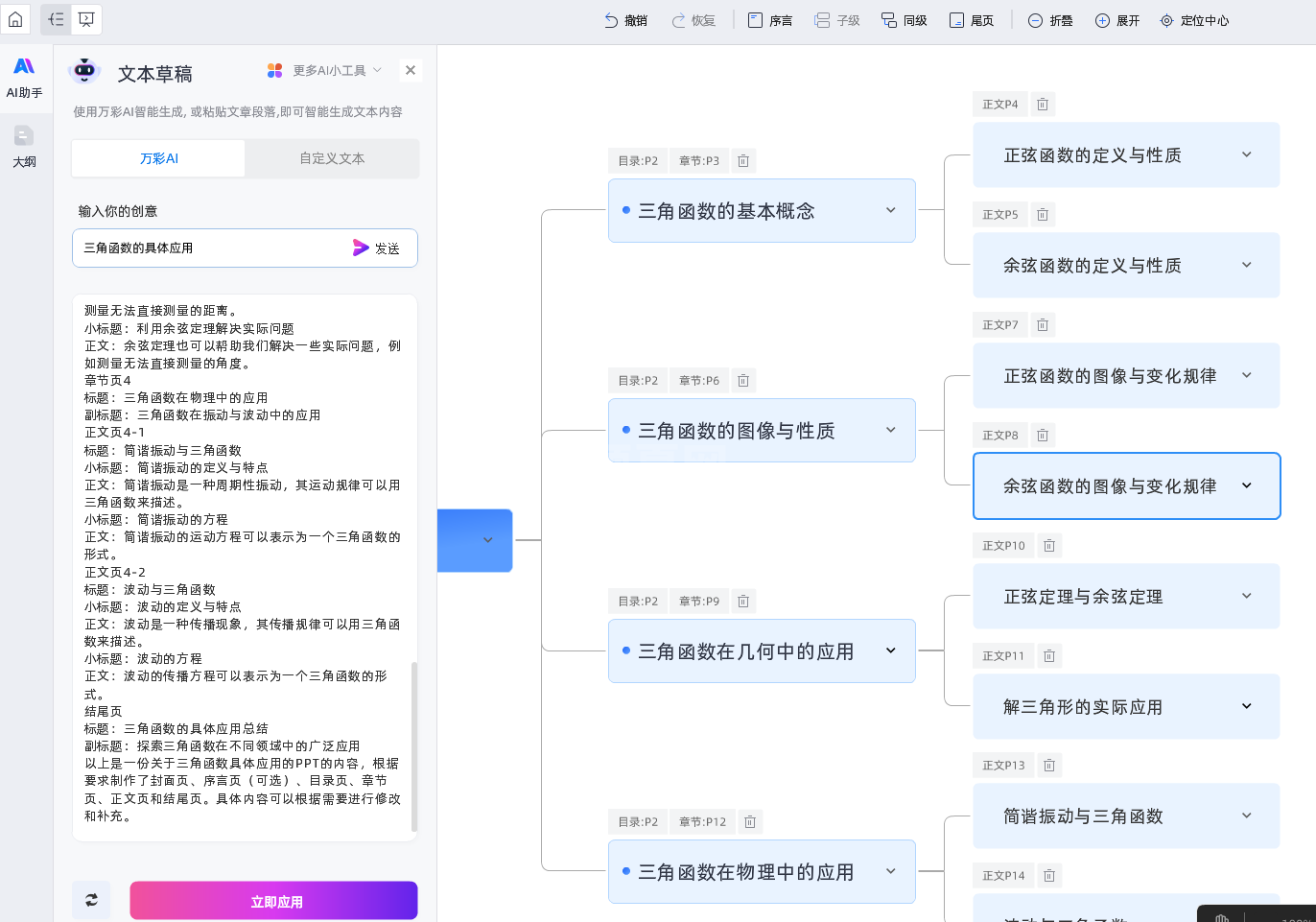Select the outline view toggle icon
Screen dimensions: 1316x922
click(56, 19)
